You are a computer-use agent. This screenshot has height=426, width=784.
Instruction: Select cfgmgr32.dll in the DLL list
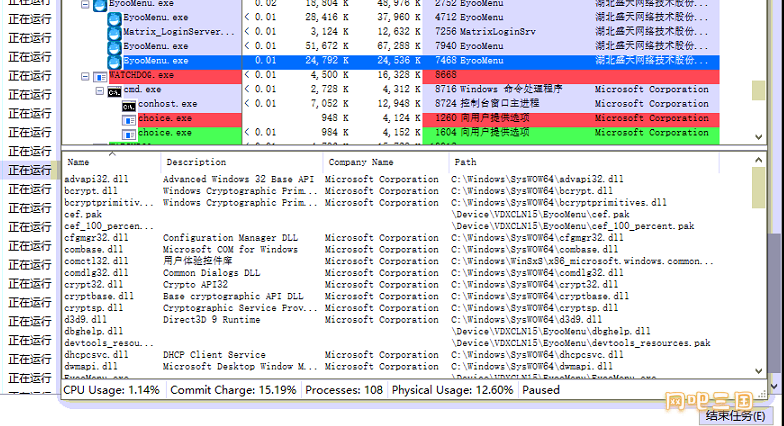pyautogui.click(x=96, y=238)
